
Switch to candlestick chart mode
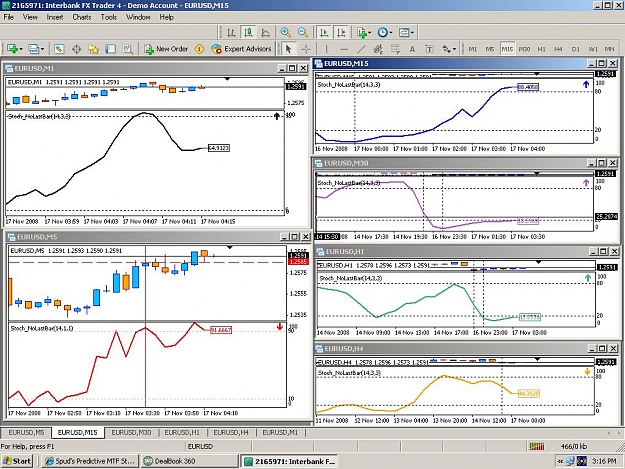pos(248,32)
